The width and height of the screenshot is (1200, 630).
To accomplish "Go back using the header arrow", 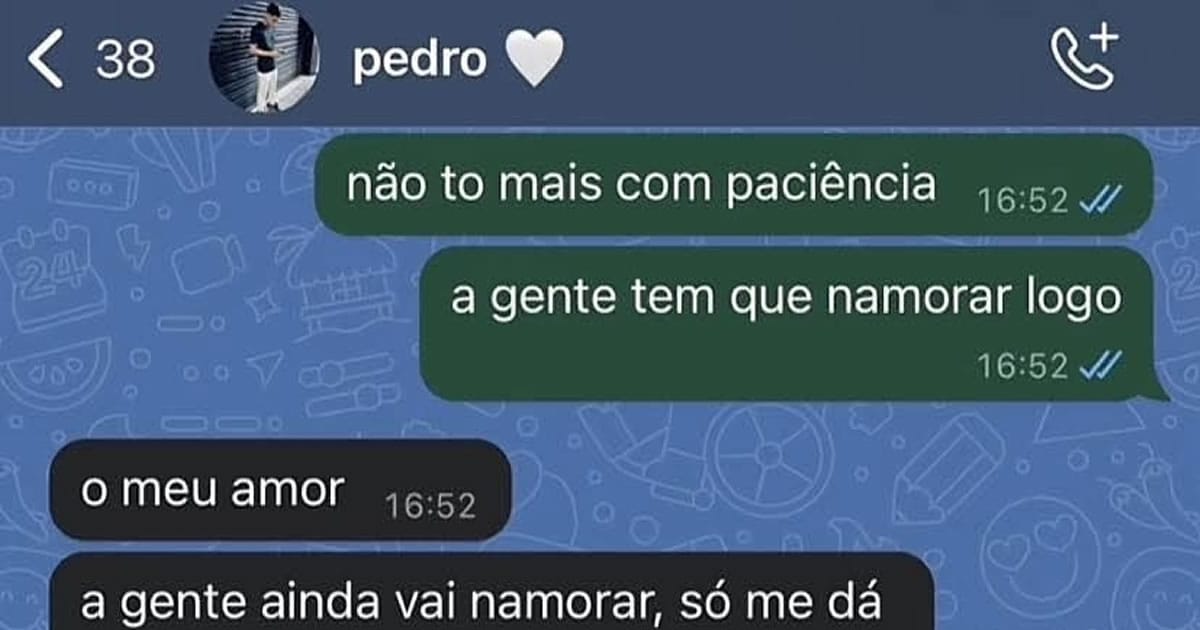I will (45, 59).
